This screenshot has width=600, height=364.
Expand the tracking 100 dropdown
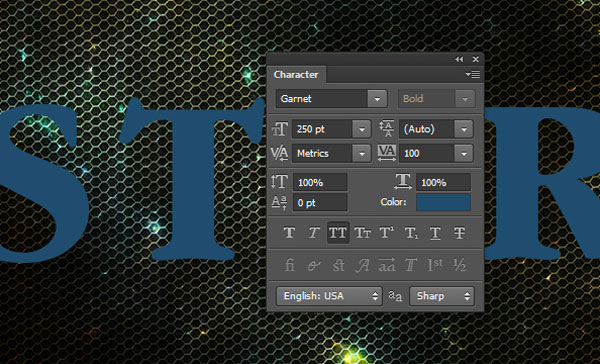tap(464, 153)
